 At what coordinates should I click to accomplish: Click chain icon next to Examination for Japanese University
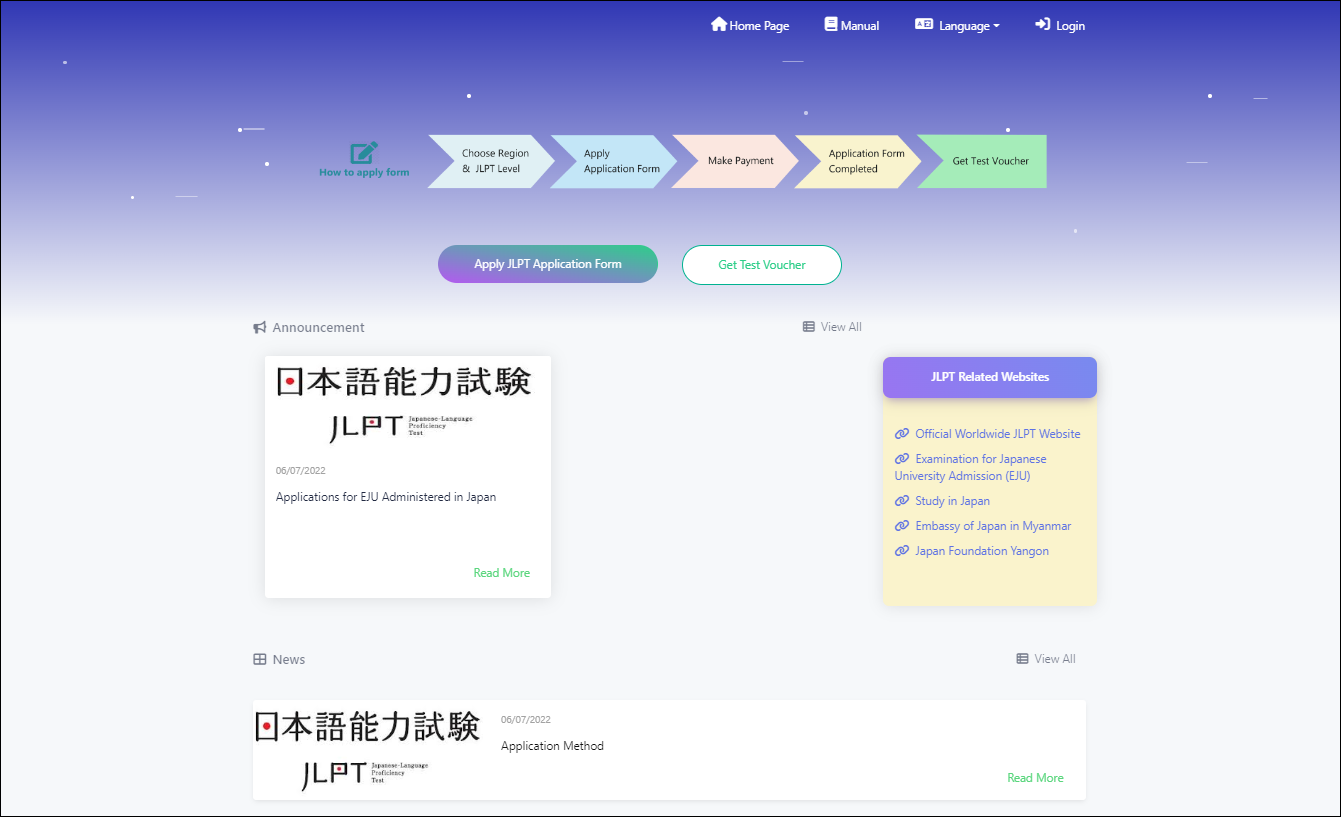[902, 459]
